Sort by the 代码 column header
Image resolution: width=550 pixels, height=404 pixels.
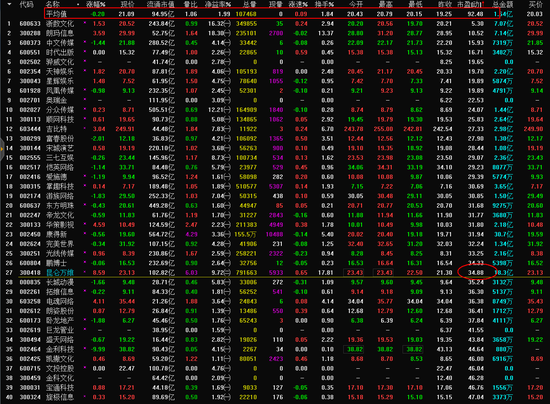click(x=27, y=4)
